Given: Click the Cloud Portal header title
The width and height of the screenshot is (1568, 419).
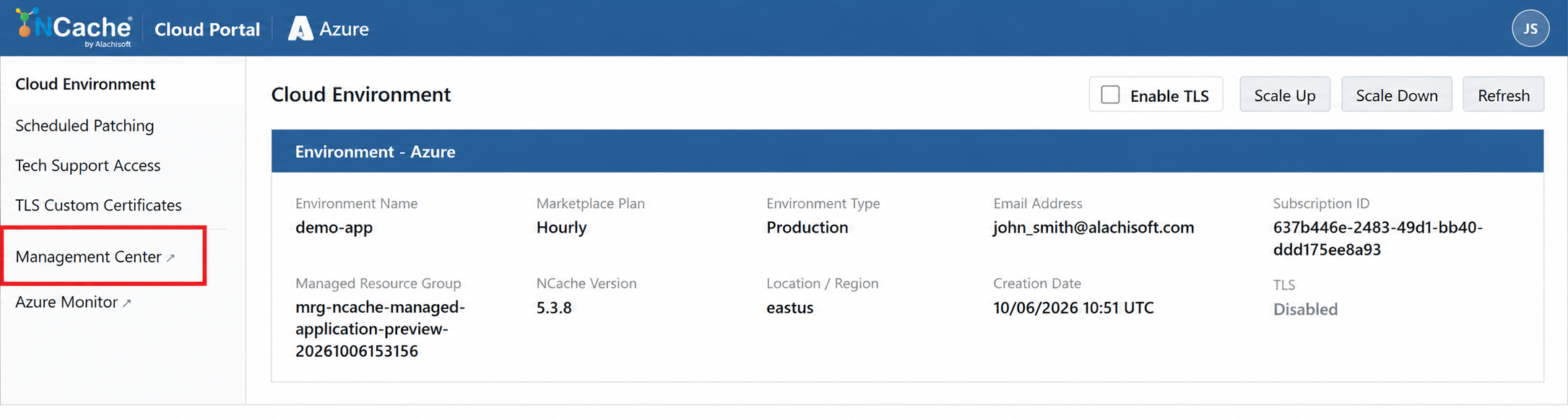Looking at the screenshot, I should (207, 29).
